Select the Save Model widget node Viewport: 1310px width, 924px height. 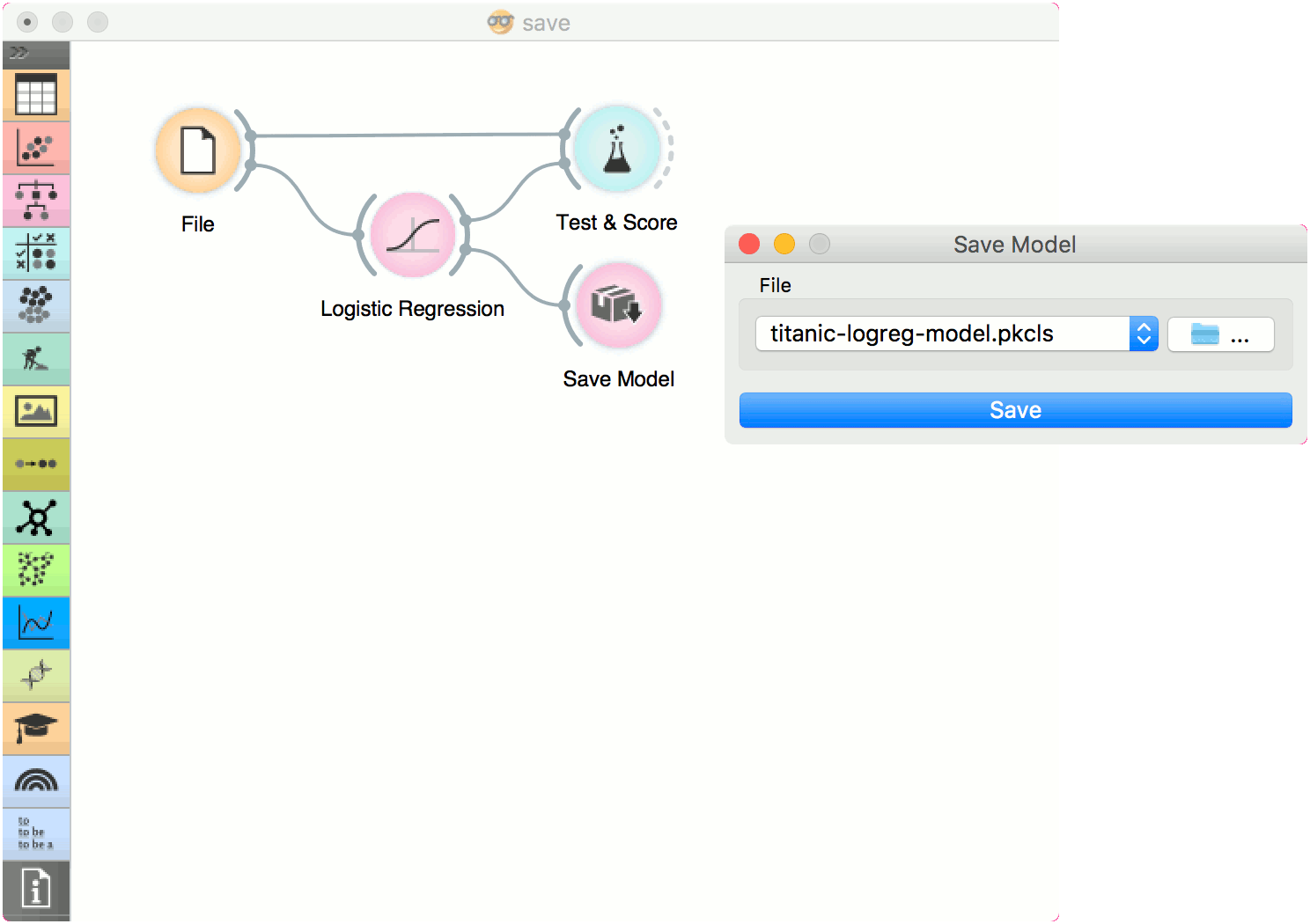(x=619, y=305)
